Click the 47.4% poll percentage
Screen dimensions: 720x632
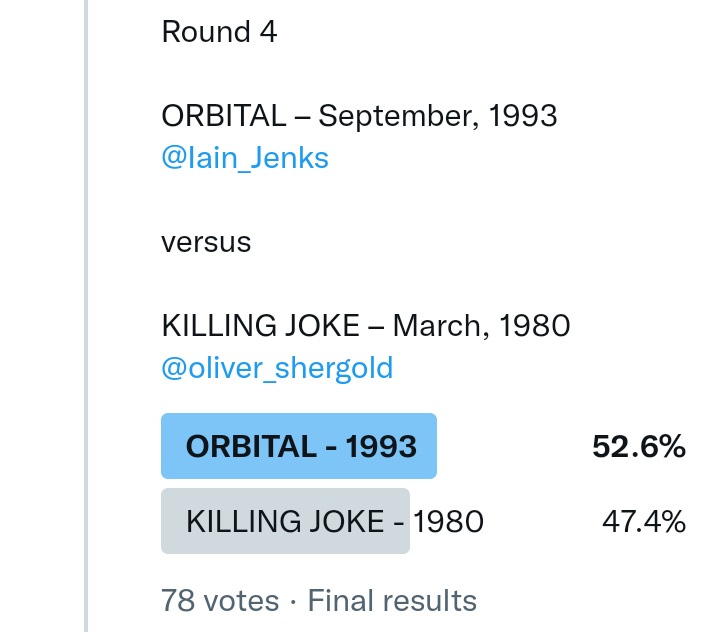(x=643, y=521)
